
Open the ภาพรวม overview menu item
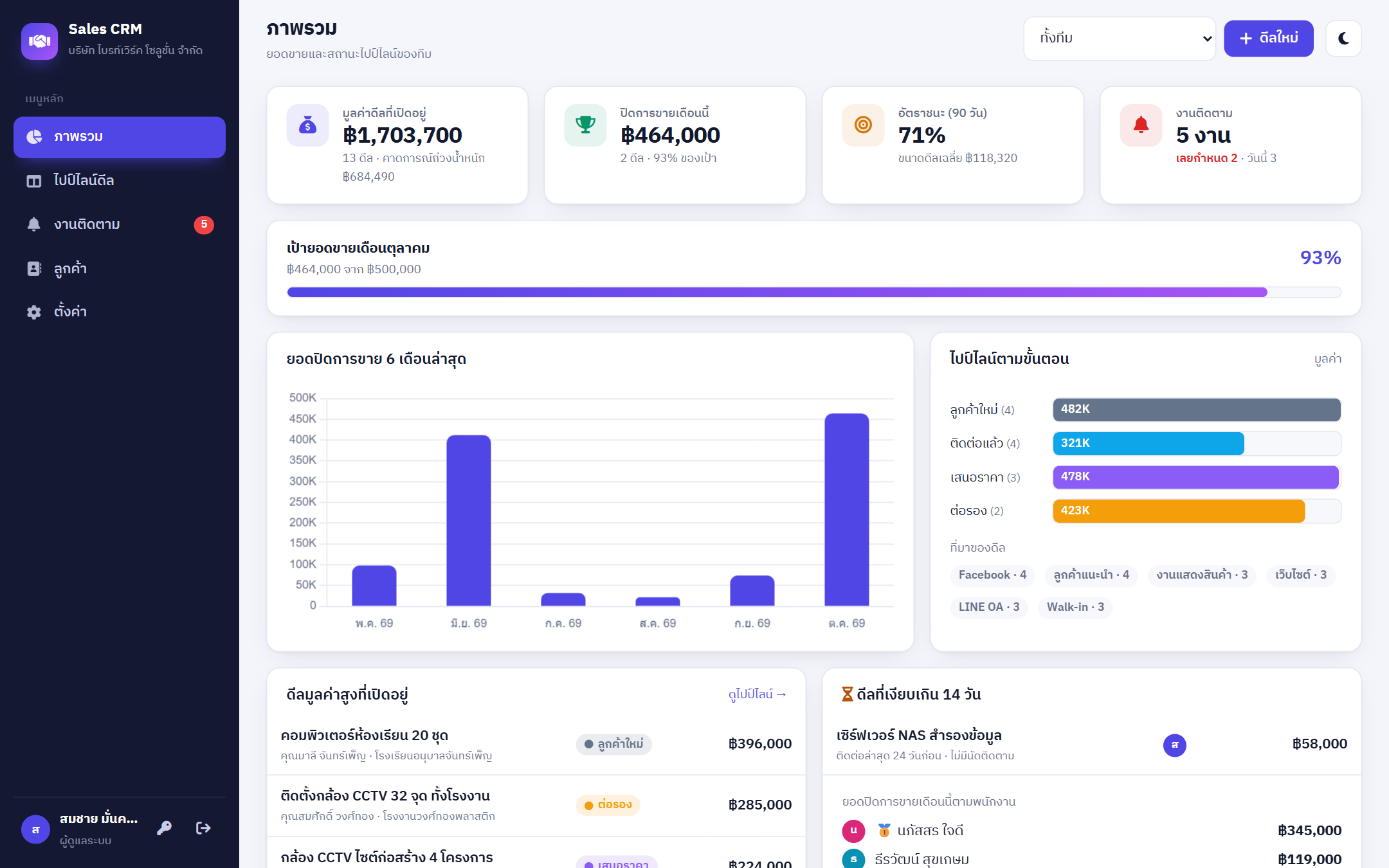[x=120, y=137]
